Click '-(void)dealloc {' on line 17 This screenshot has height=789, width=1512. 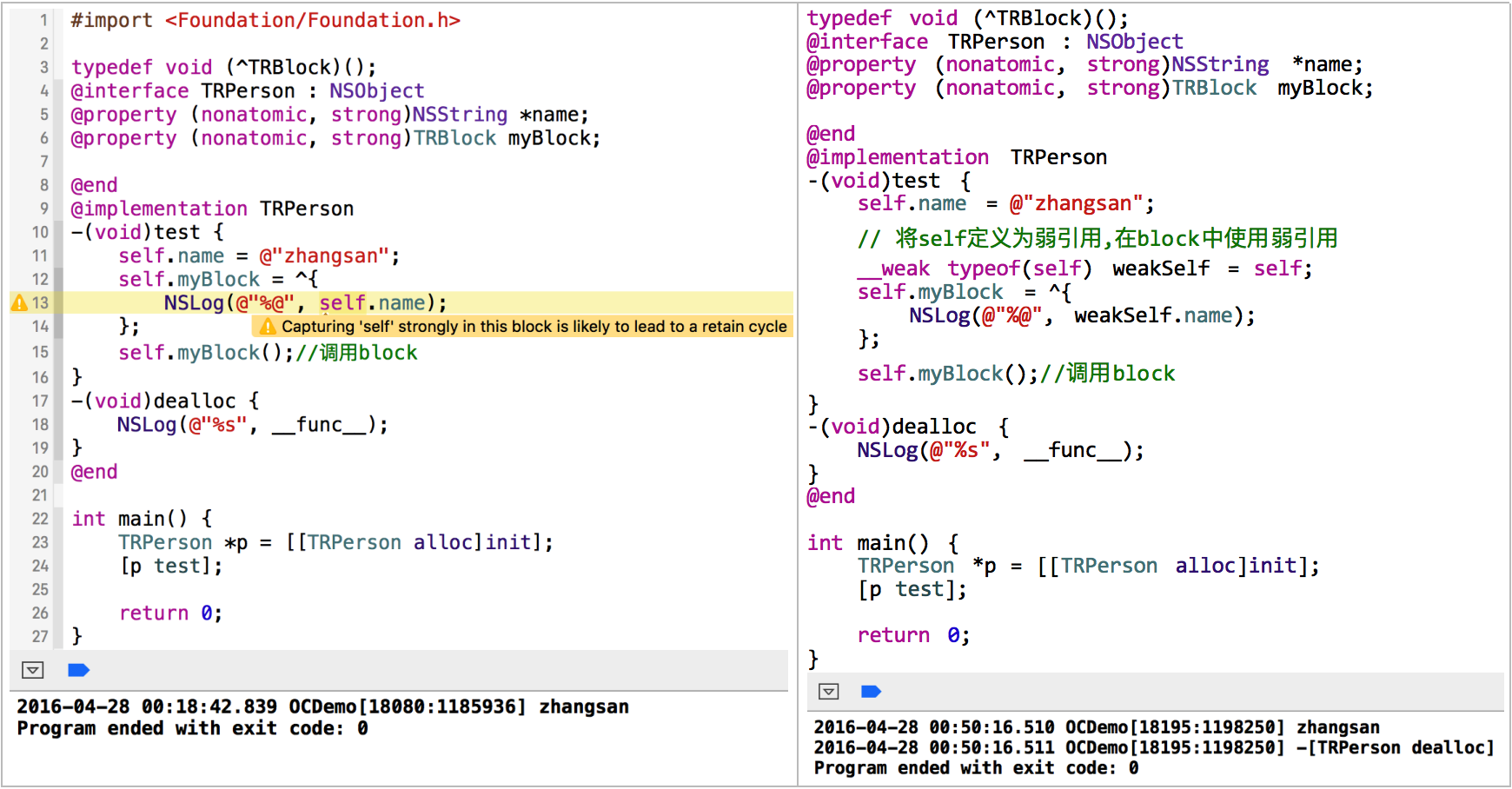click(x=165, y=401)
